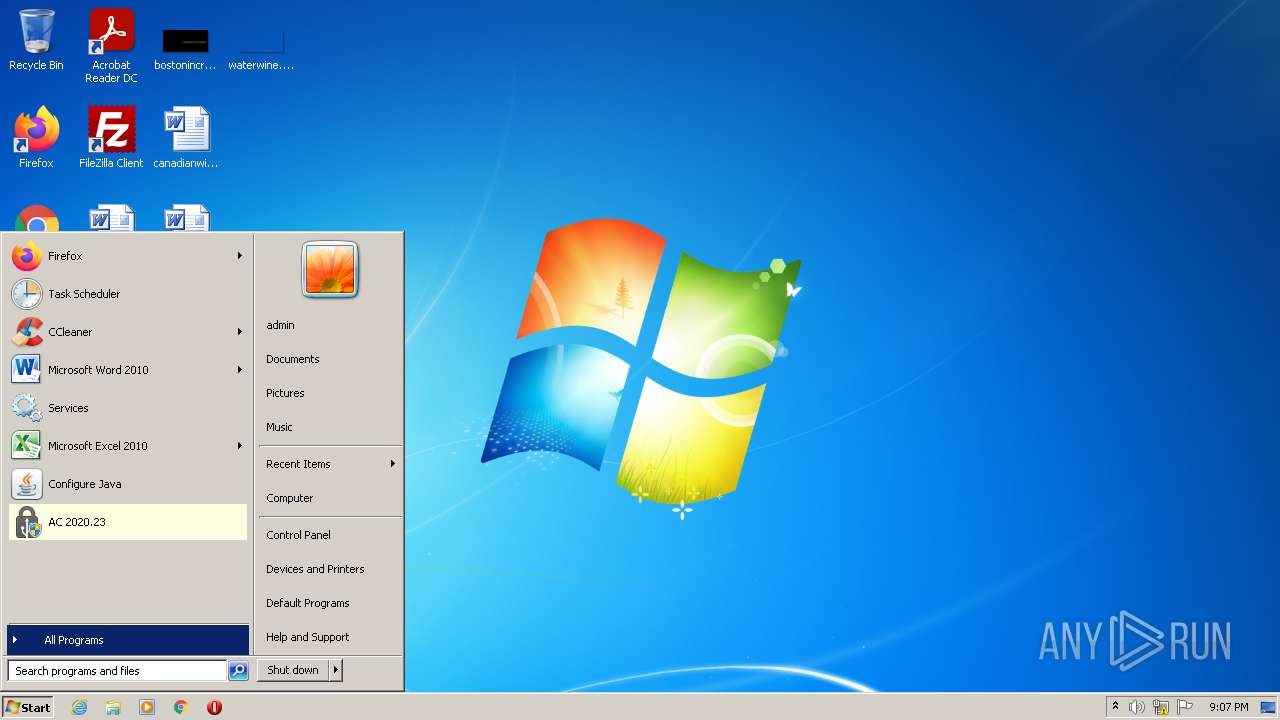Open Windows Media Player from taskbar
The height and width of the screenshot is (720, 1280).
coord(147,707)
